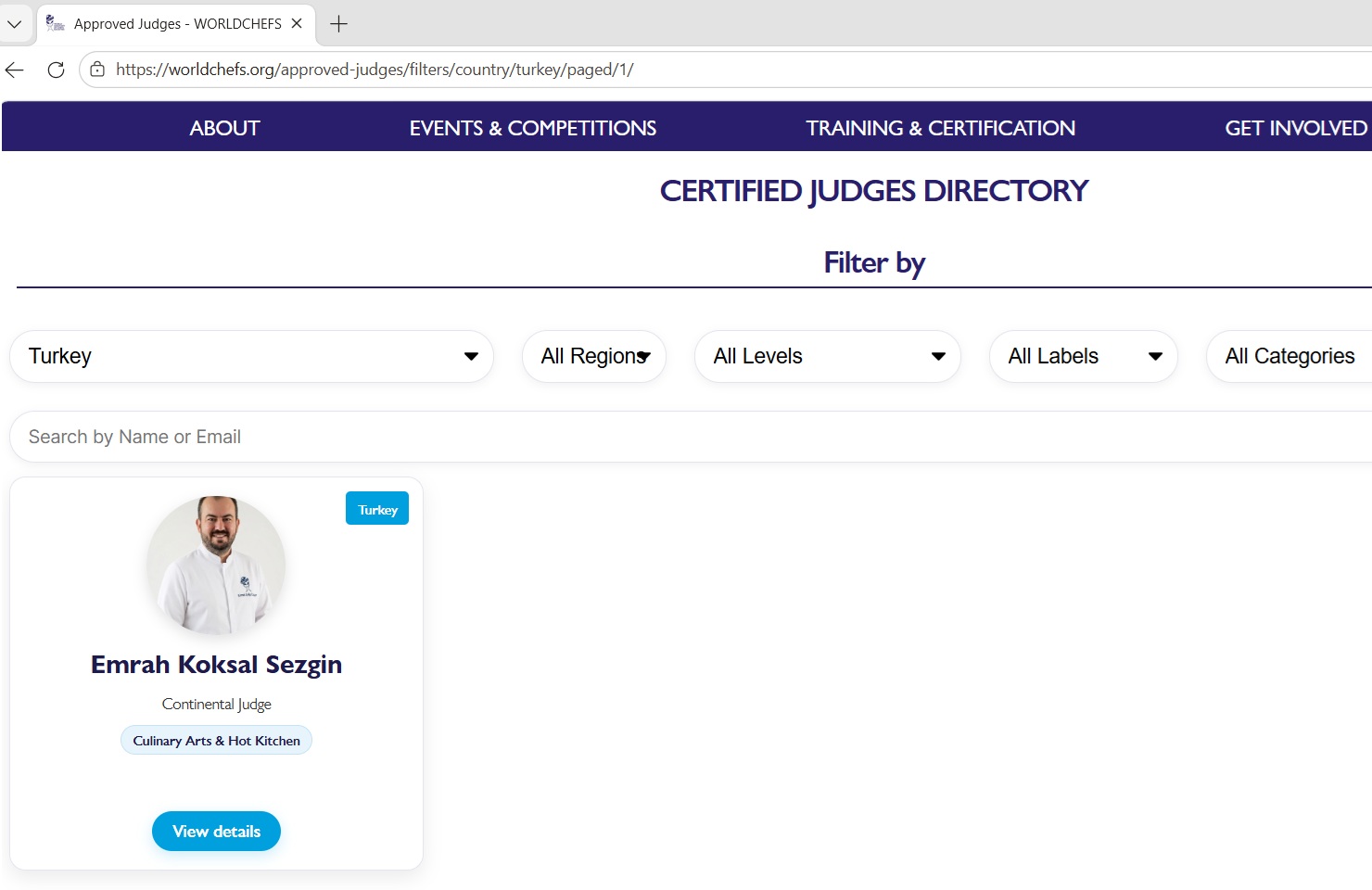
Task: Close the Approved Judges tab
Action: [x=297, y=23]
